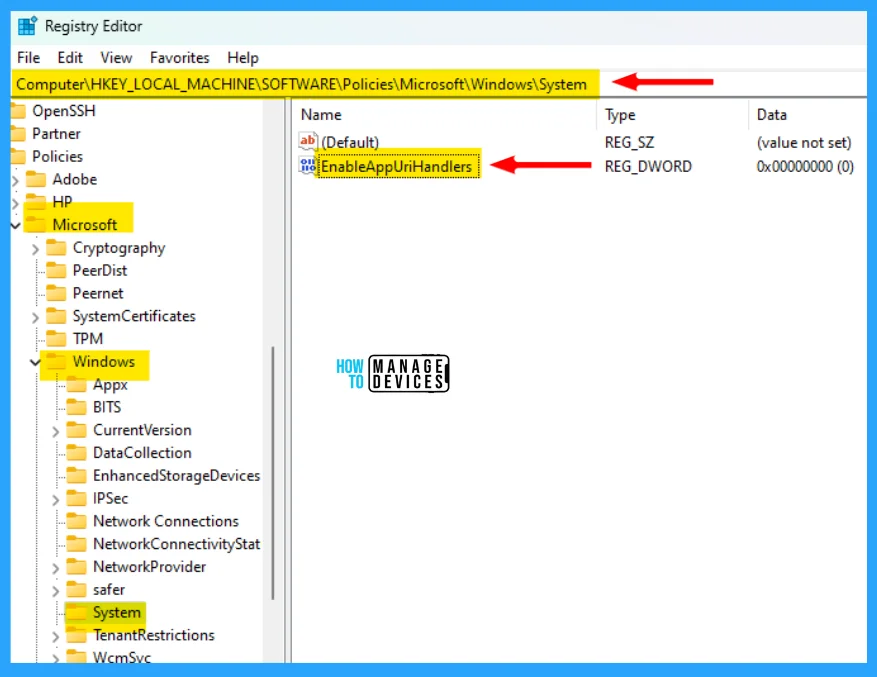877x677 pixels.
Task: Click the Appx folder icon
Action: 77,384
